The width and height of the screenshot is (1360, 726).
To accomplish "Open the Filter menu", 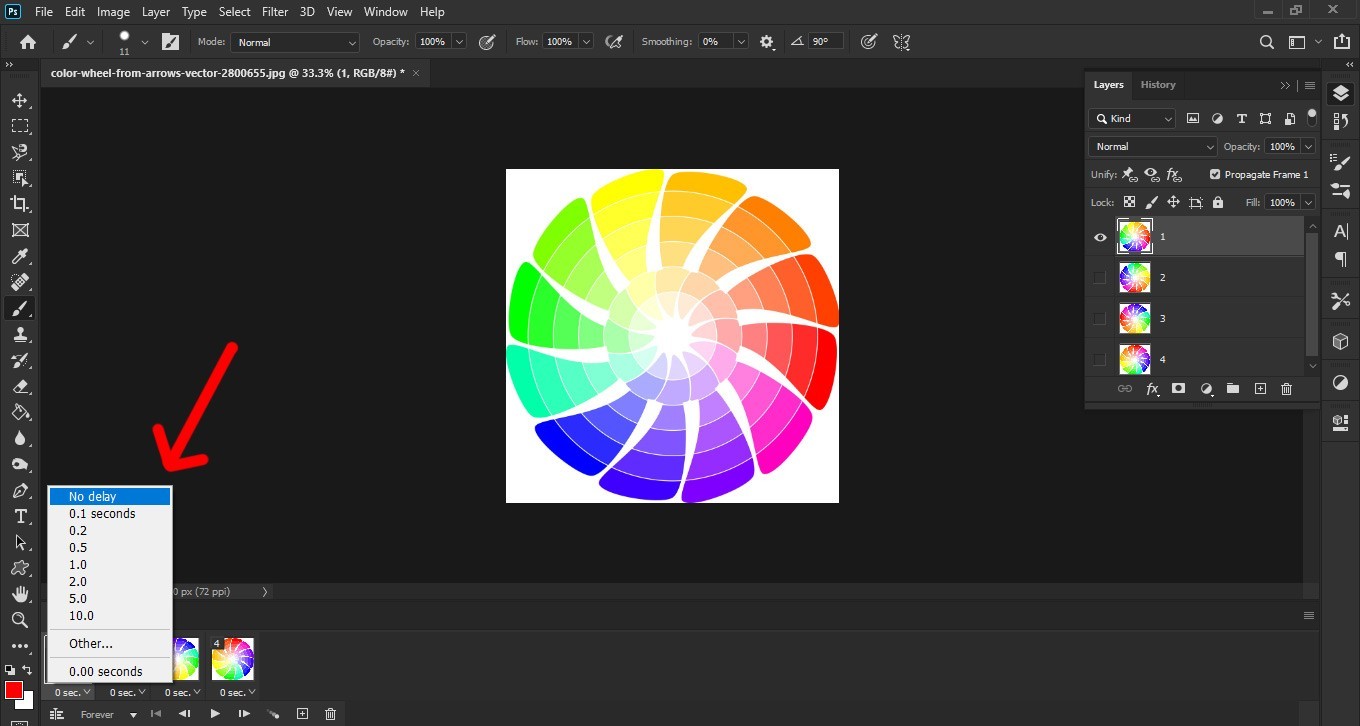I will coord(273,12).
